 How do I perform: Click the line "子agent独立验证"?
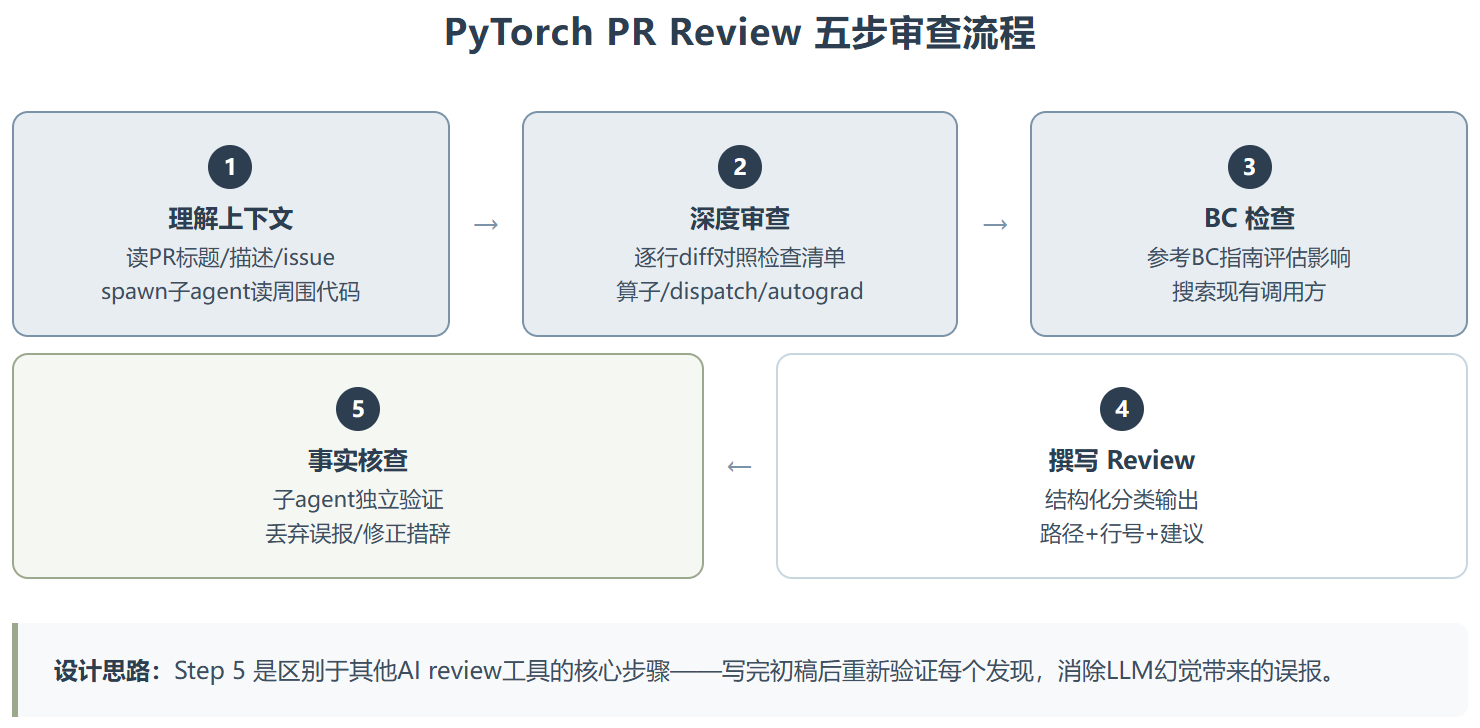pyautogui.click(x=358, y=499)
